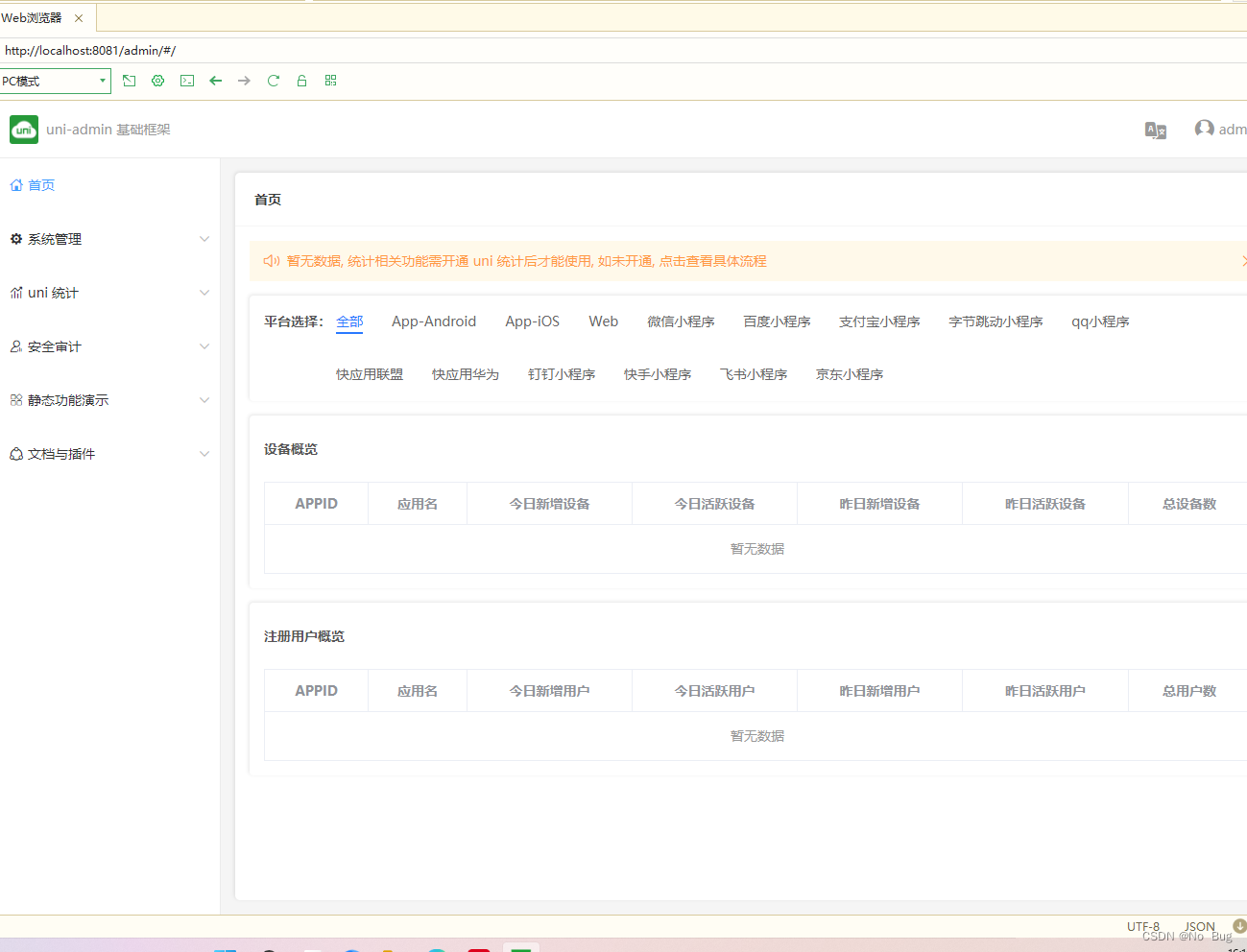Select the 全部 platform tab
The image size is (1247, 952).
pyautogui.click(x=349, y=321)
